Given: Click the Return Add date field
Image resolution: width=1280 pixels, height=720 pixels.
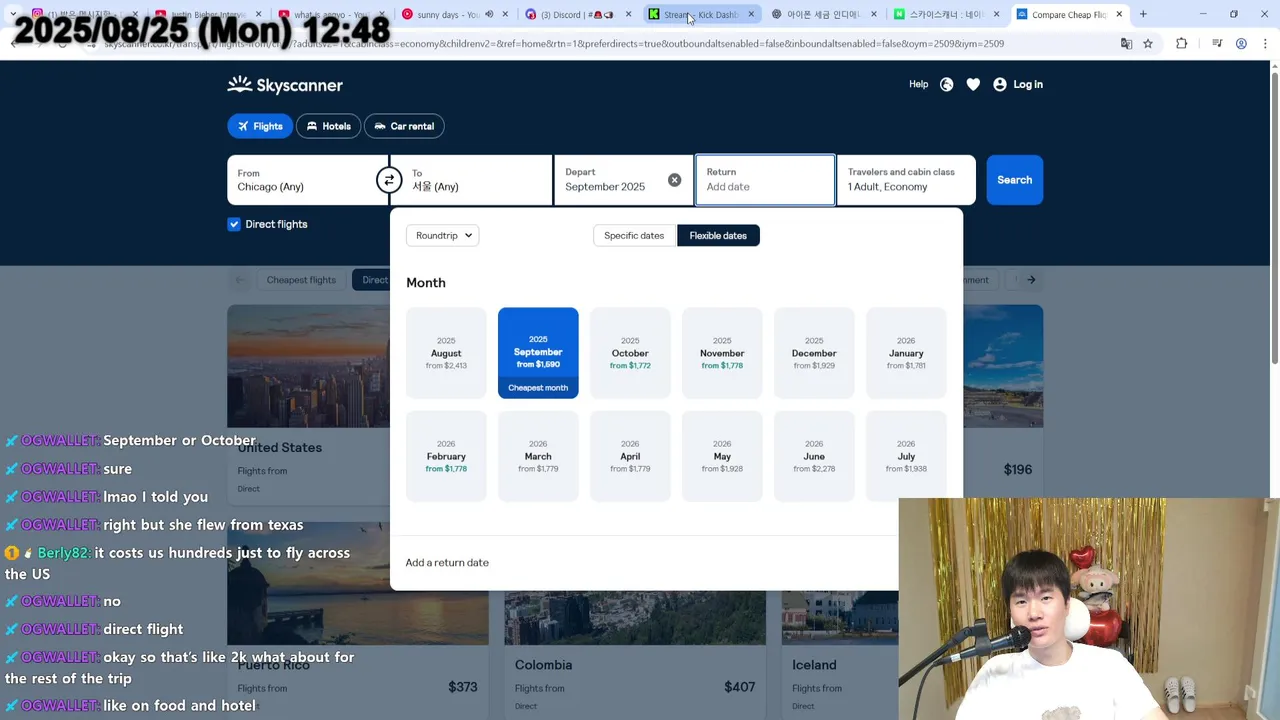Looking at the screenshot, I should pyautogui.click(x=765, y=180).
